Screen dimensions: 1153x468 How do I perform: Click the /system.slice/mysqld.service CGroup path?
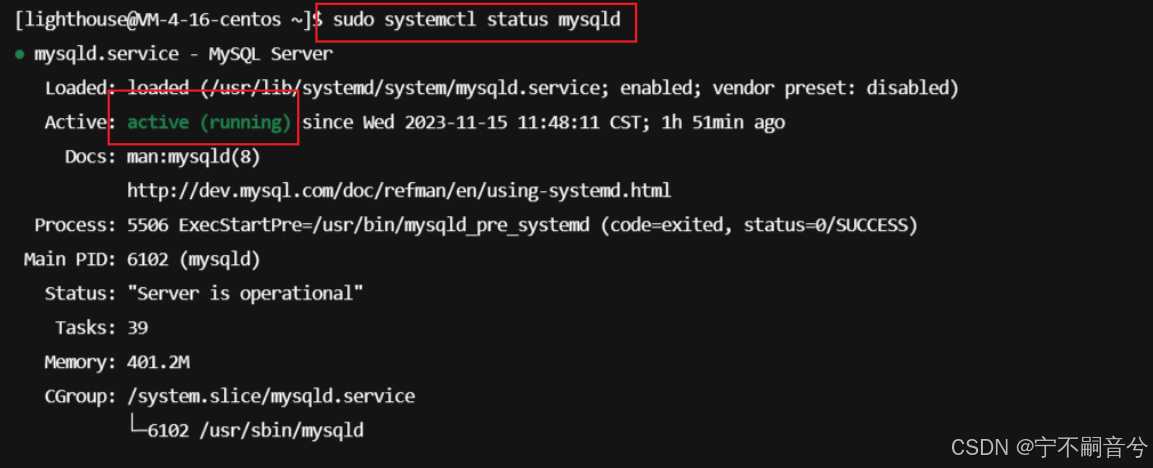click(x=271, y=397)
